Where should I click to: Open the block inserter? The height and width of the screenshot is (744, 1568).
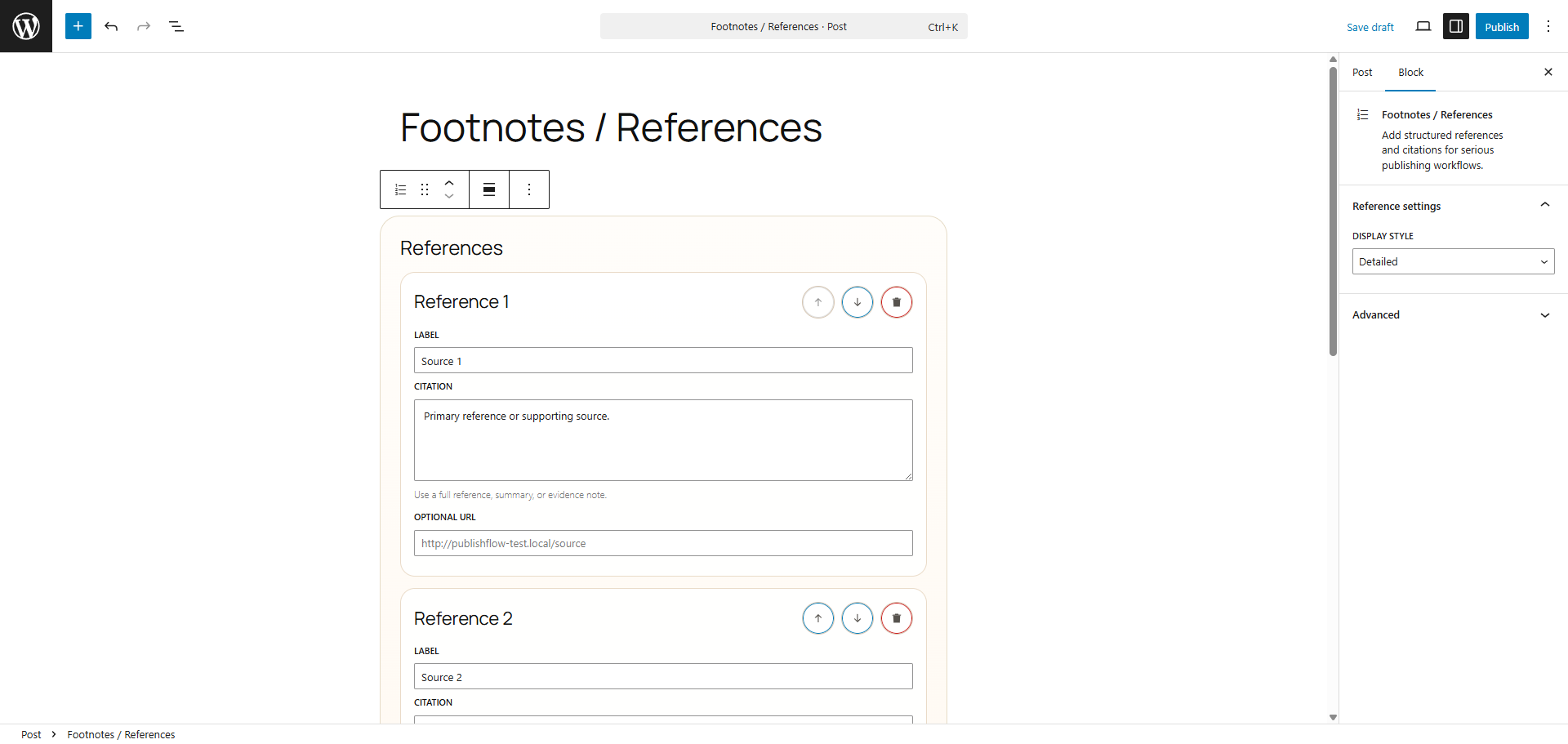click(x=78, y=26)
